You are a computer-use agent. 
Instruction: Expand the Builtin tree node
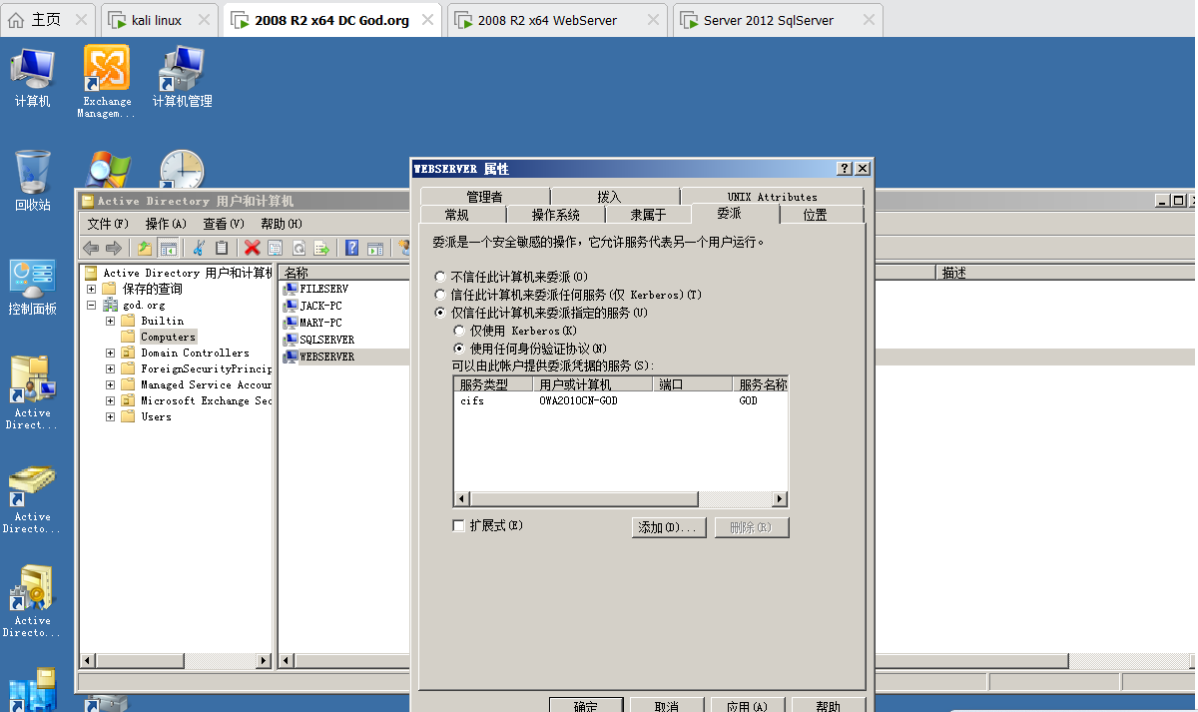[x=110, y=321]
